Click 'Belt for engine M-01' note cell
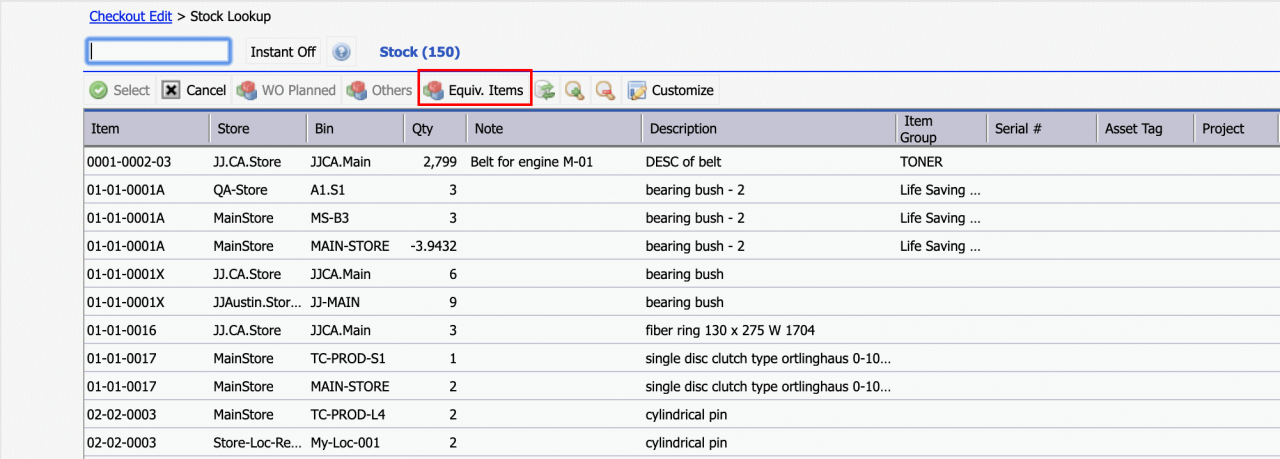Image resolution: width=1280 pixels, height=459 pixels. click(532, 161)
